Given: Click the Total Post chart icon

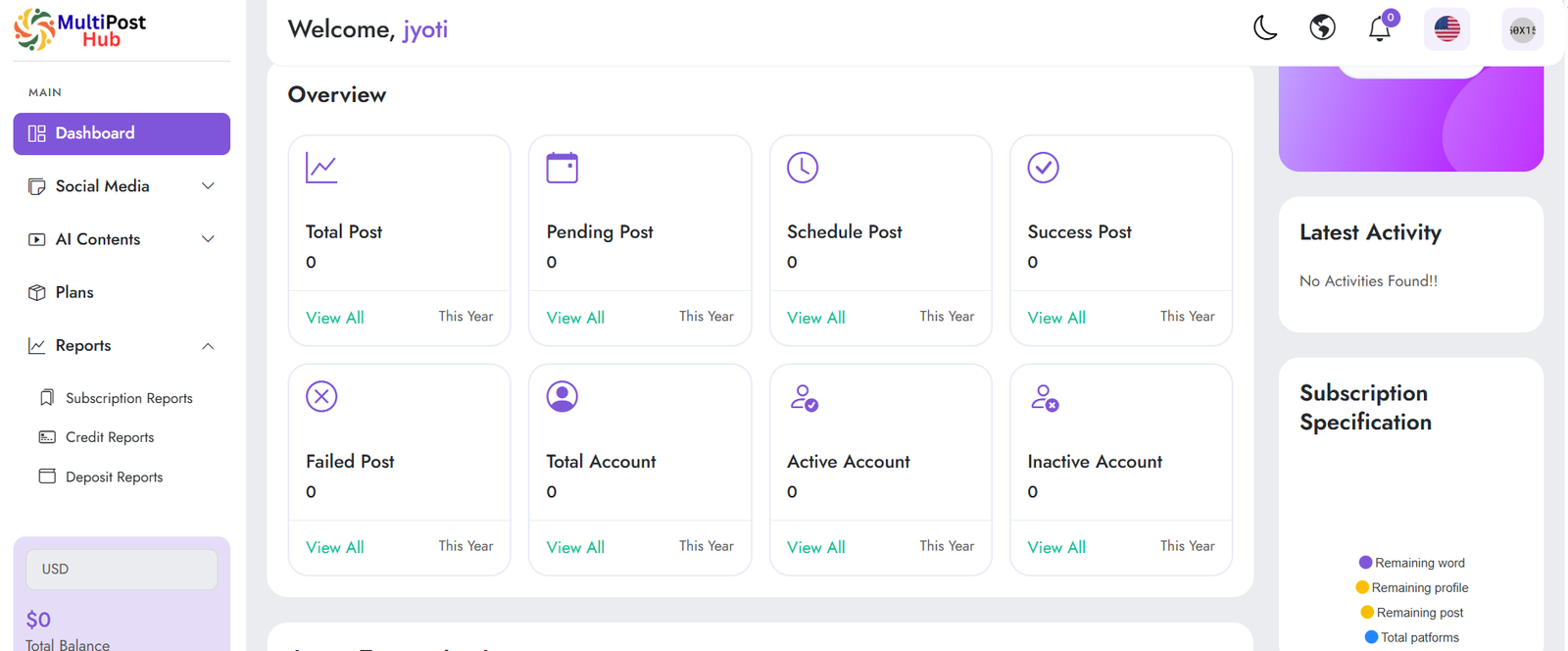Looking at the screenshot, I should pyautogui.click(x=321, y=168).
